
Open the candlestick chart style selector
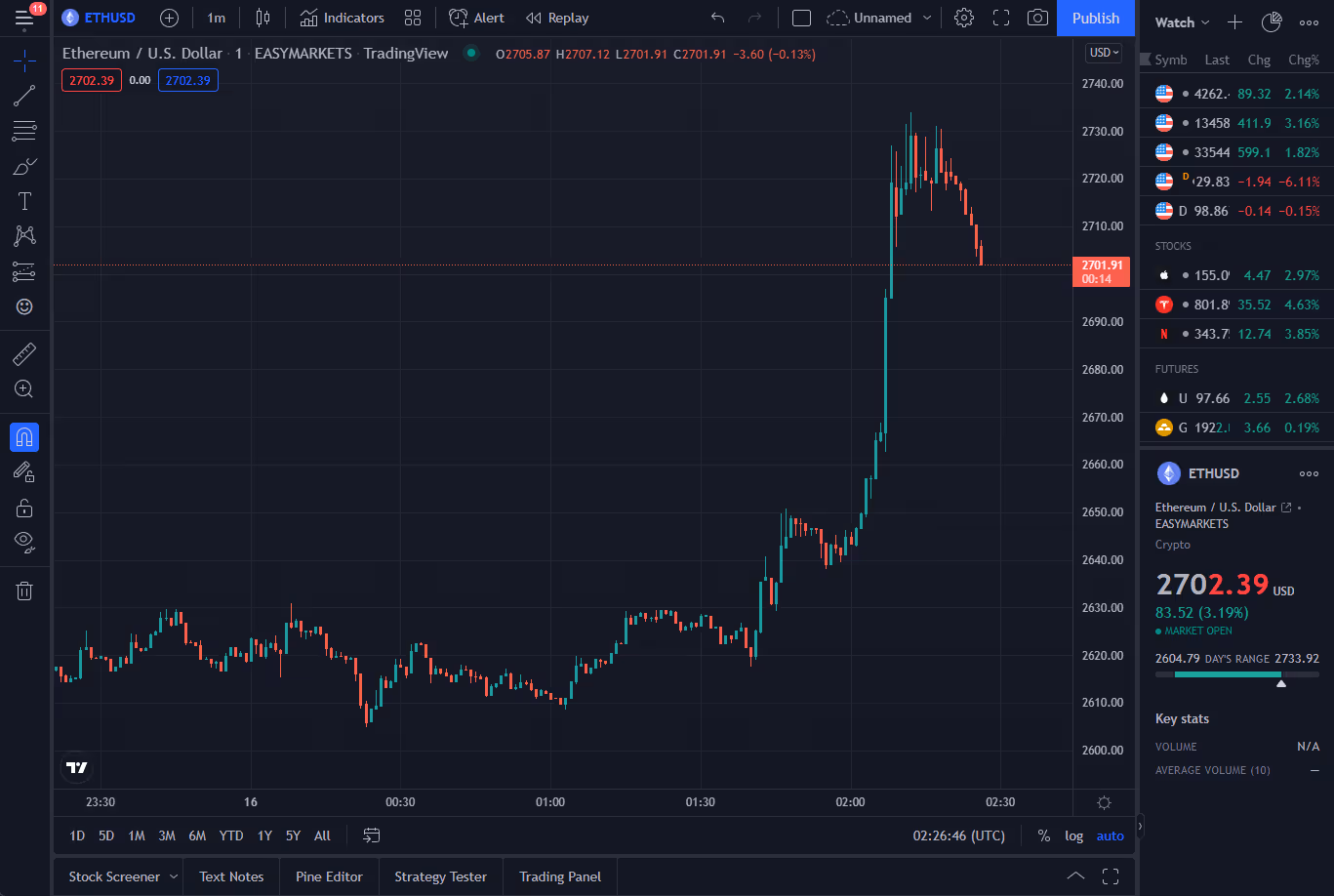click(x=263, y=18)
